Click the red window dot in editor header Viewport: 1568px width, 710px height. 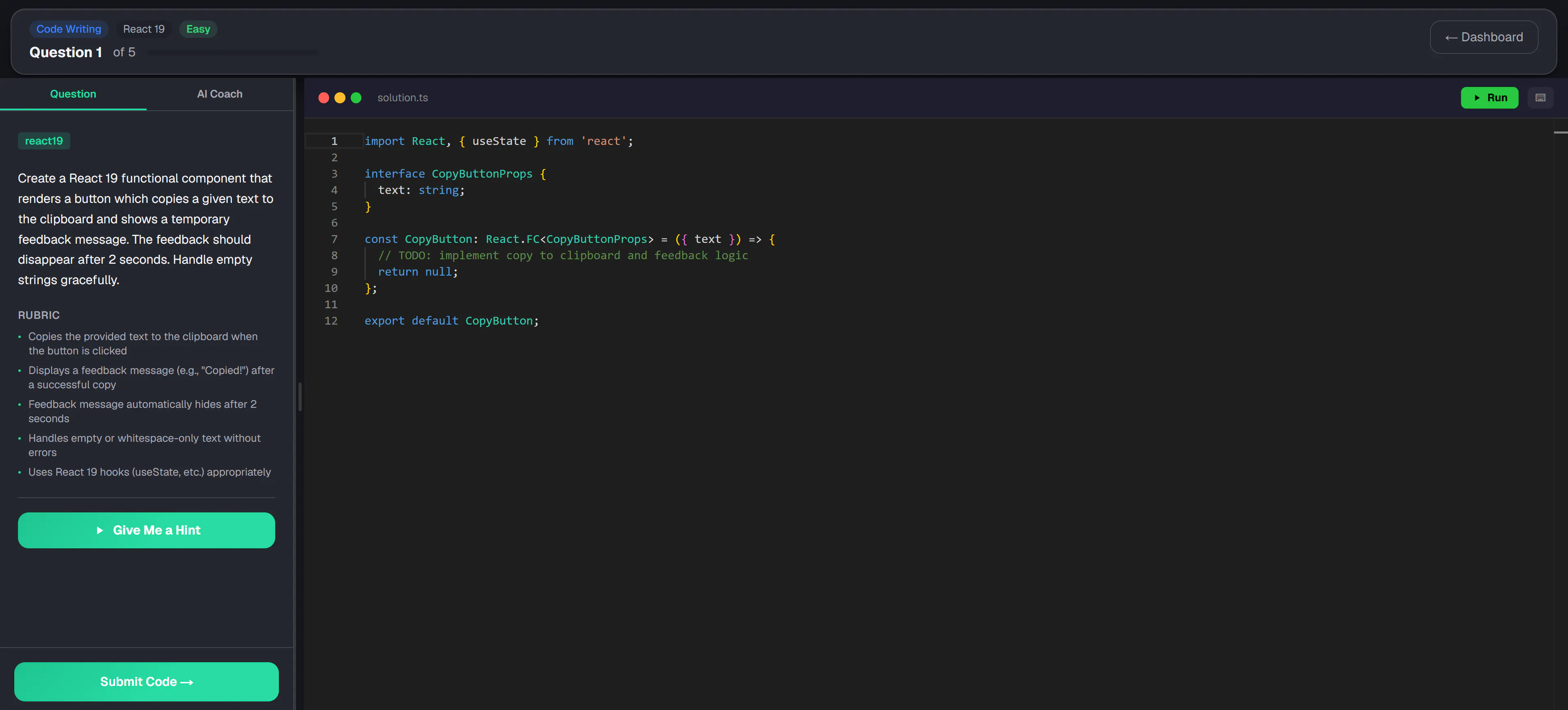pyautogui.click(x=324, y=98)
